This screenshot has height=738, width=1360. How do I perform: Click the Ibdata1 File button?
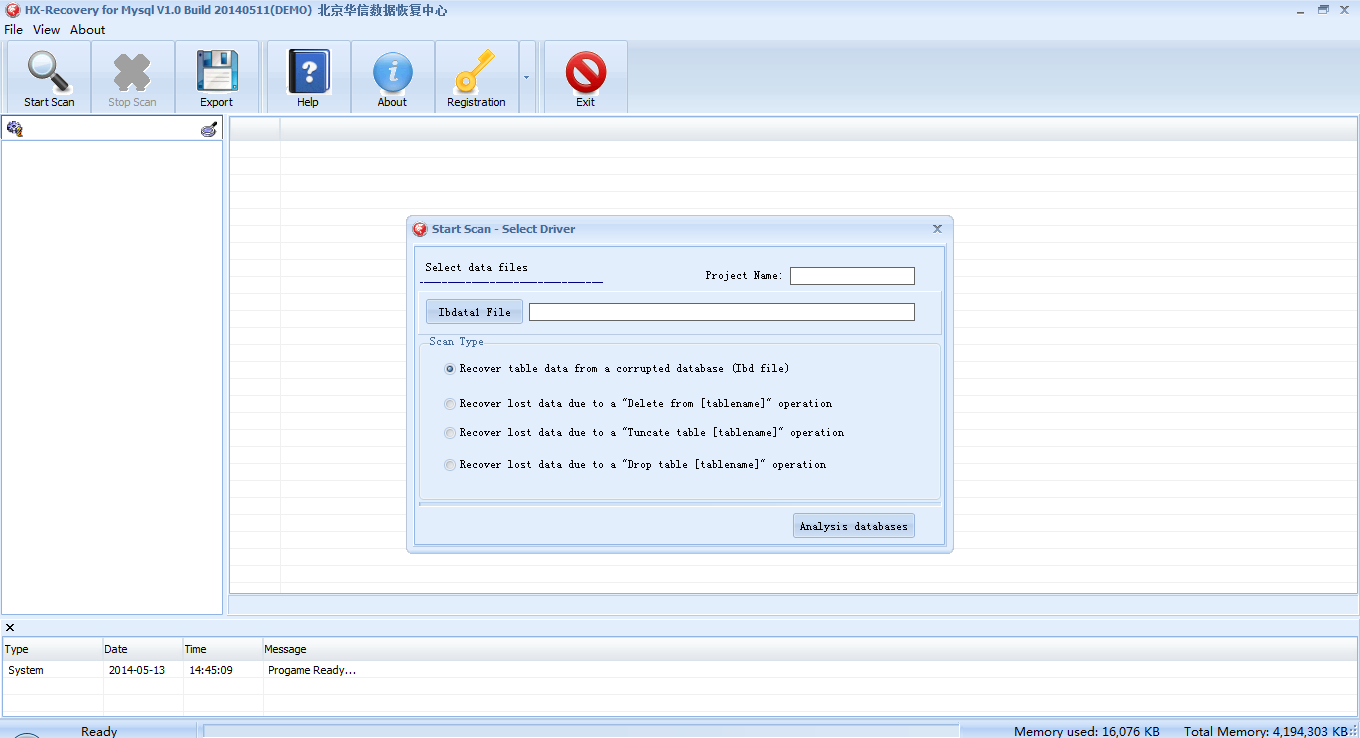474,312
